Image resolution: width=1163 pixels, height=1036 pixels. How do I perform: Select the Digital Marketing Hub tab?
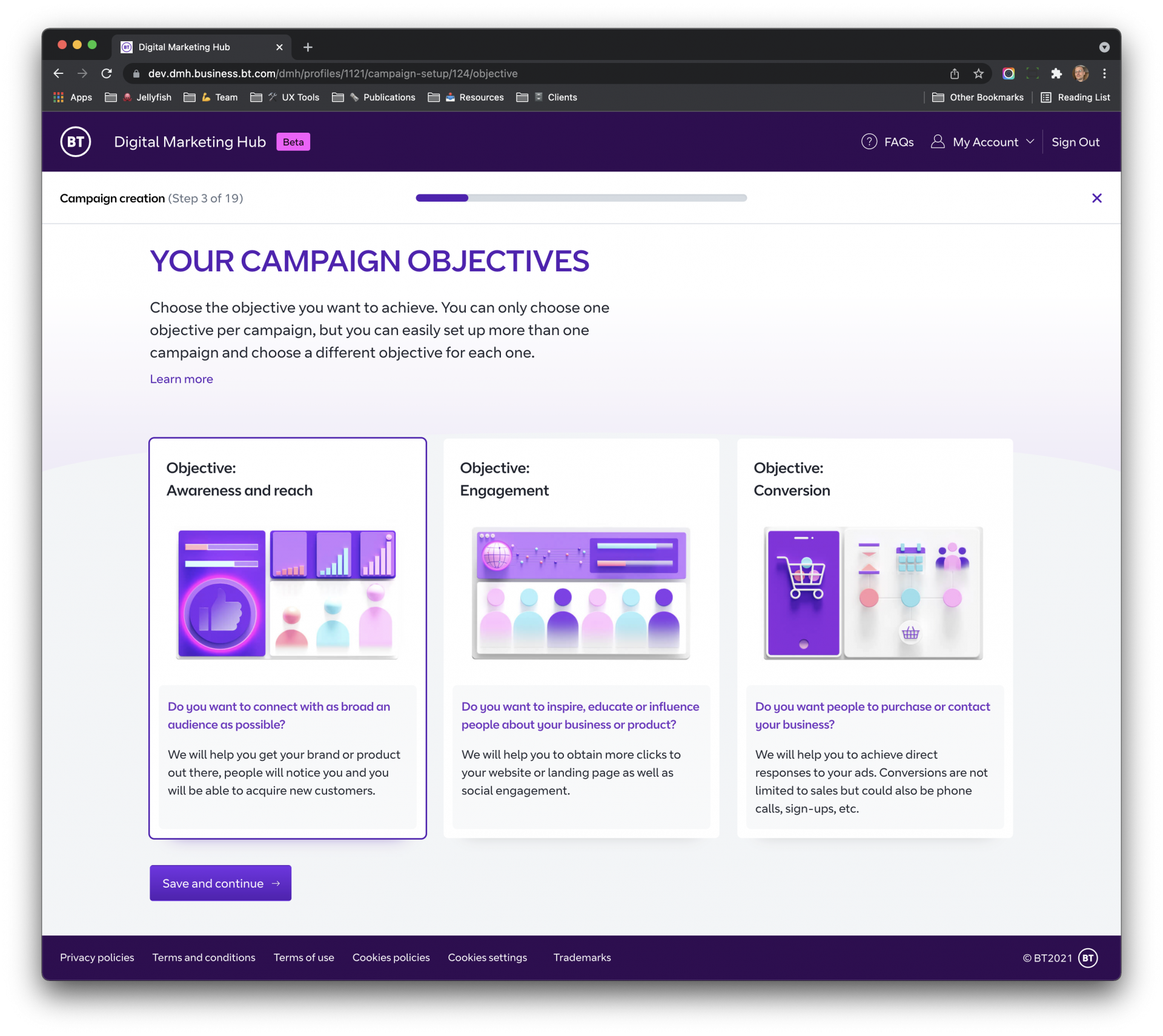201,47
